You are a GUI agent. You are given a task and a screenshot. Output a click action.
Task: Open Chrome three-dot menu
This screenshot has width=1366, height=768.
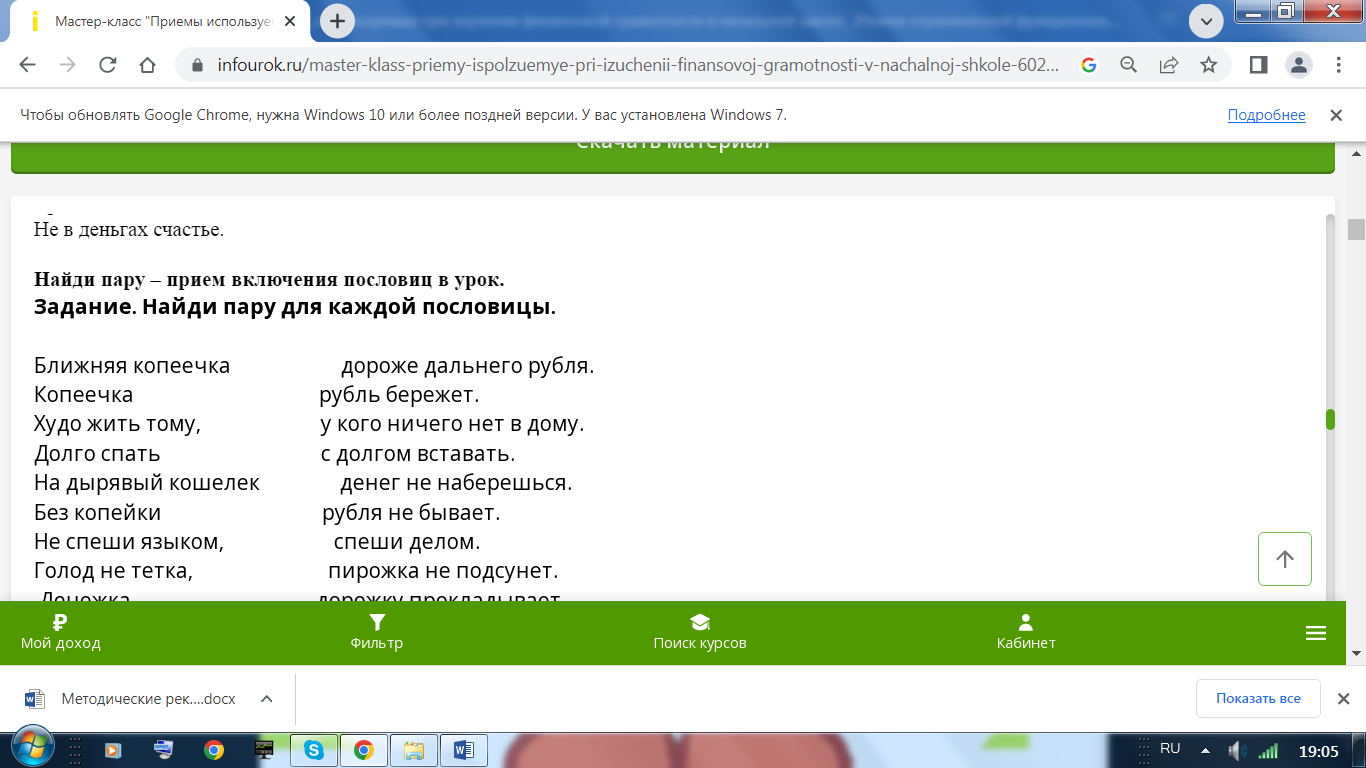click(1338, 65)
